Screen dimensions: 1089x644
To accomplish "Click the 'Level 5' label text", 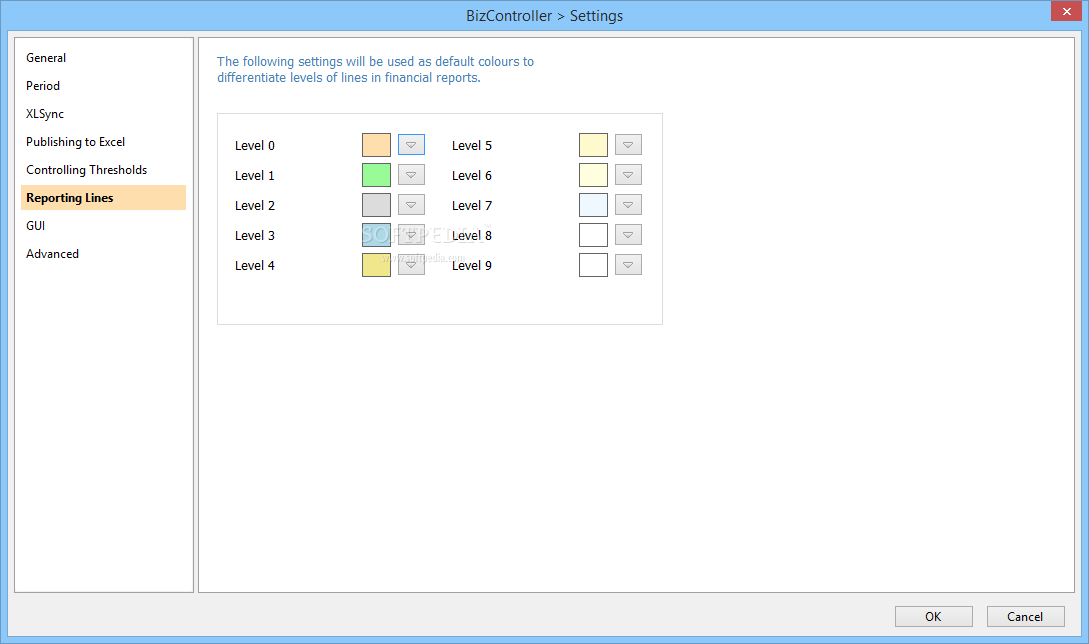I will [x=472, y=145].
